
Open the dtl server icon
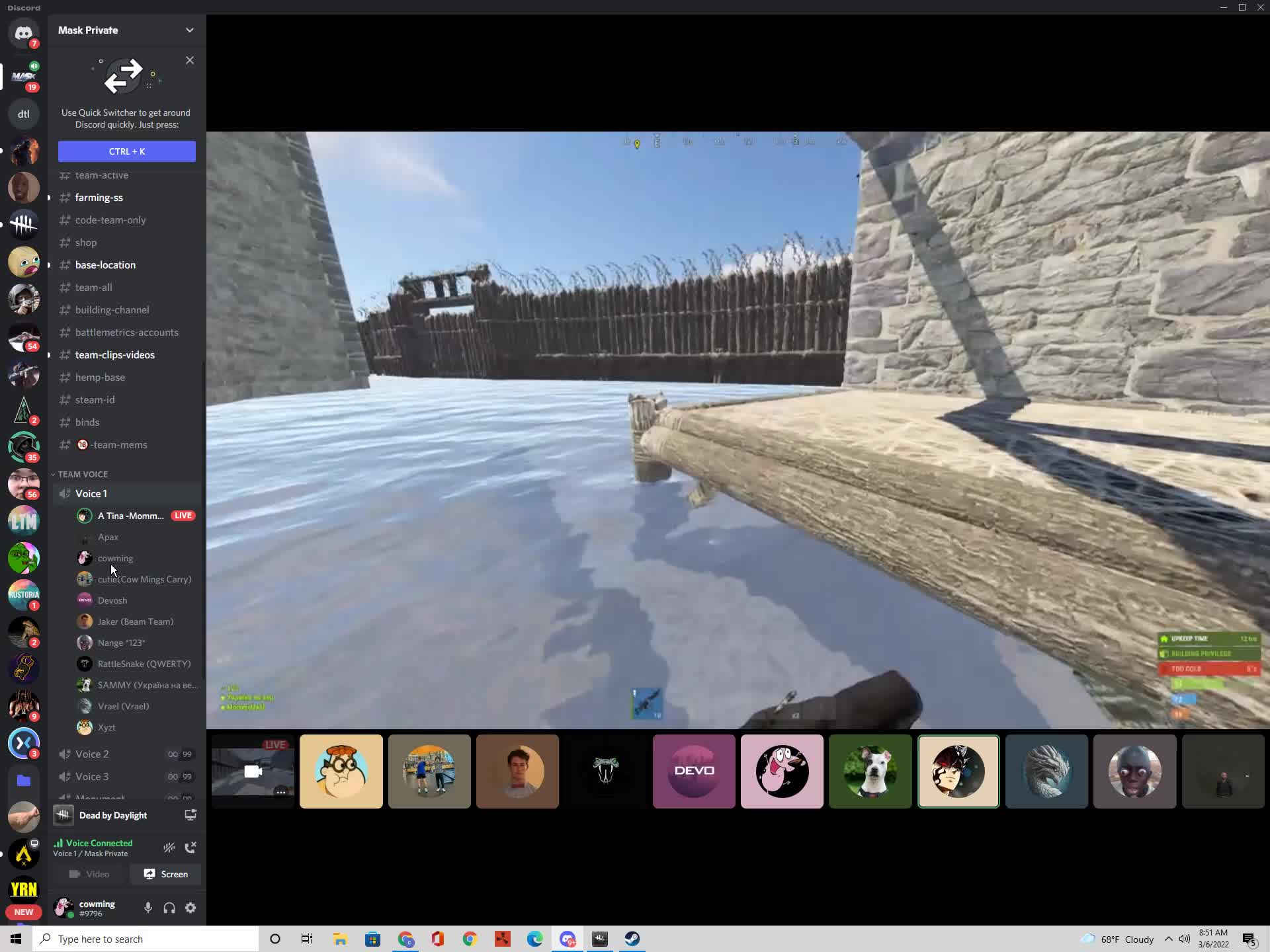coord(24,114)
